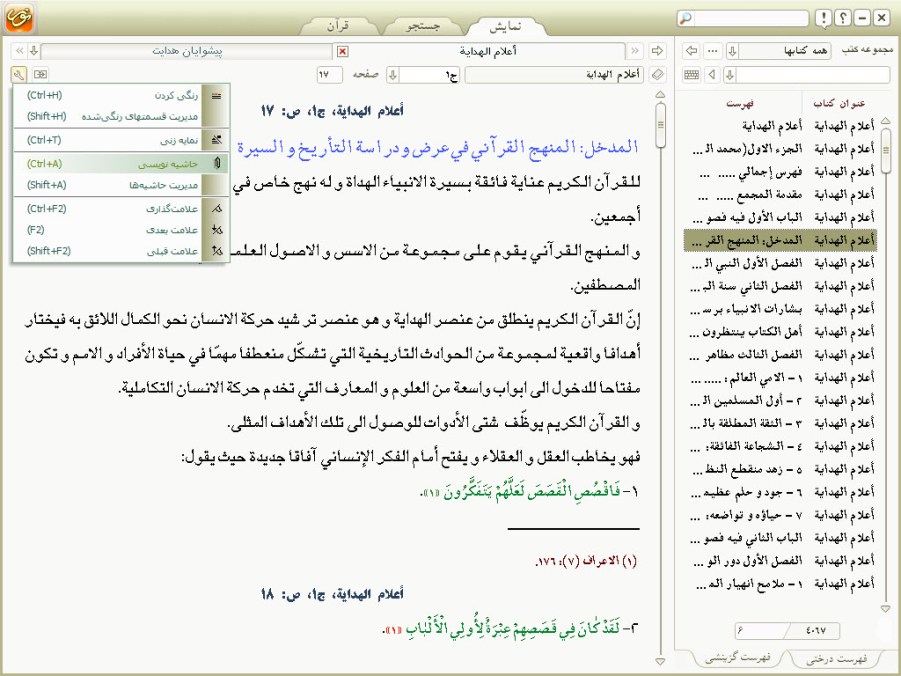
Task: Click the ellipsis (…) button beside 'همه کتابها'
Action: click(x=713, y=51)
